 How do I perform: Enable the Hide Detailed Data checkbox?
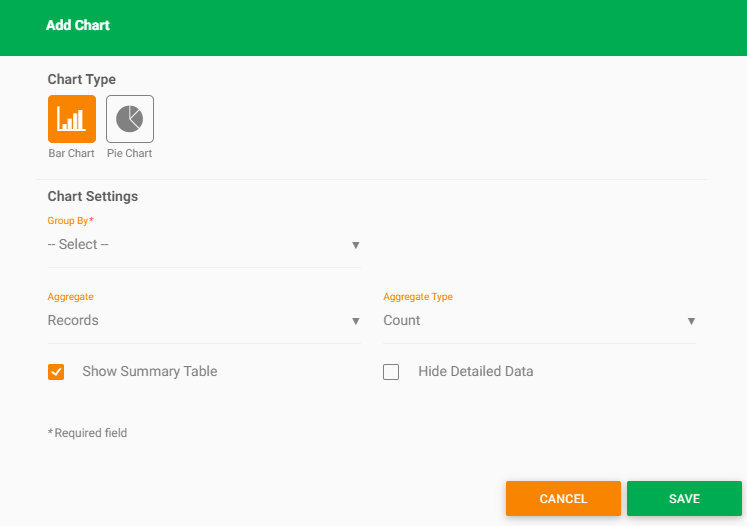click(x=391, y=372)
